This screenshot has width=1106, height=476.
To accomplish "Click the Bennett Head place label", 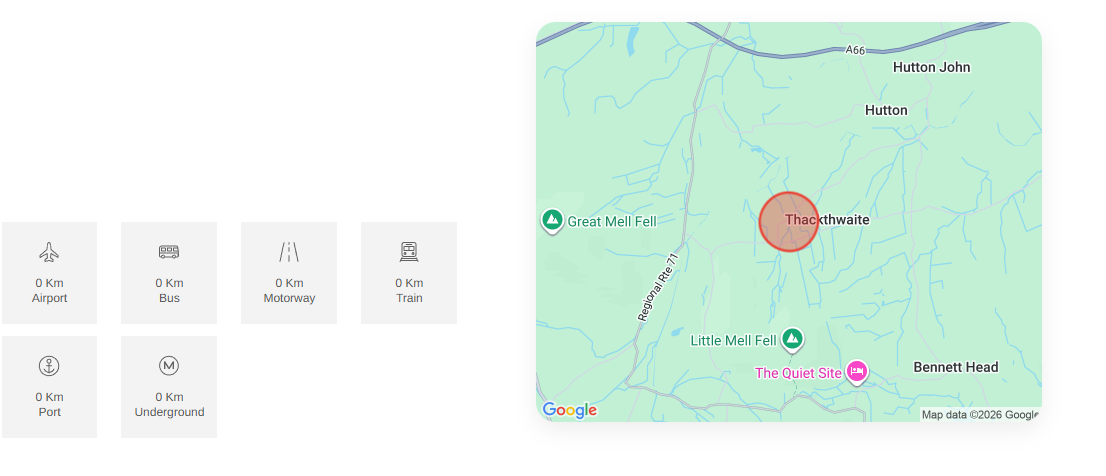I will [x=956, y=367].
